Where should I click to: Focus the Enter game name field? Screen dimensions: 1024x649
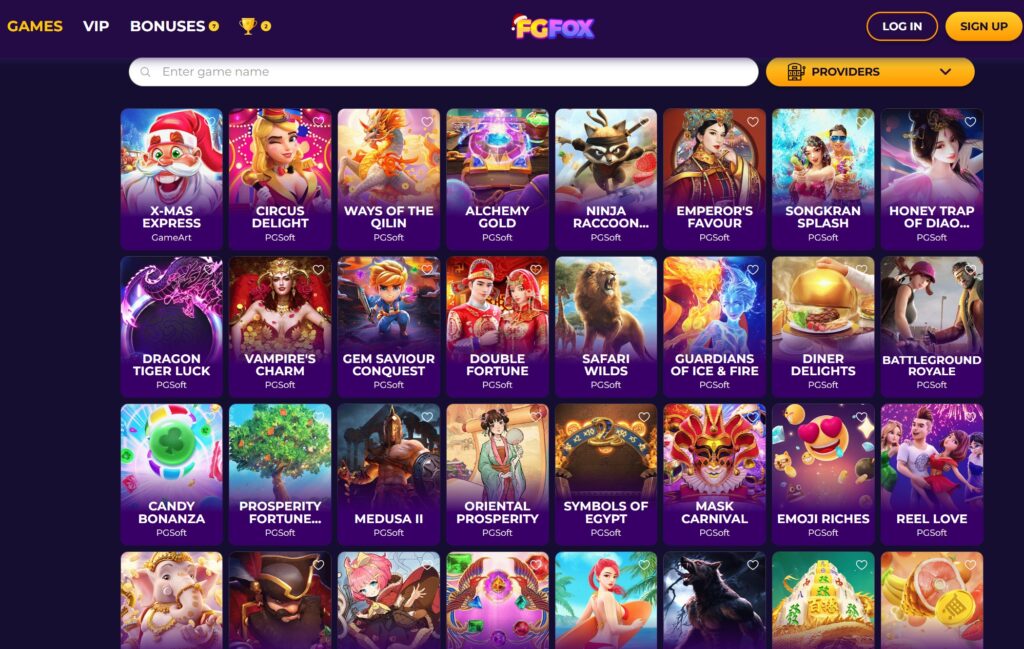point(443,72)
